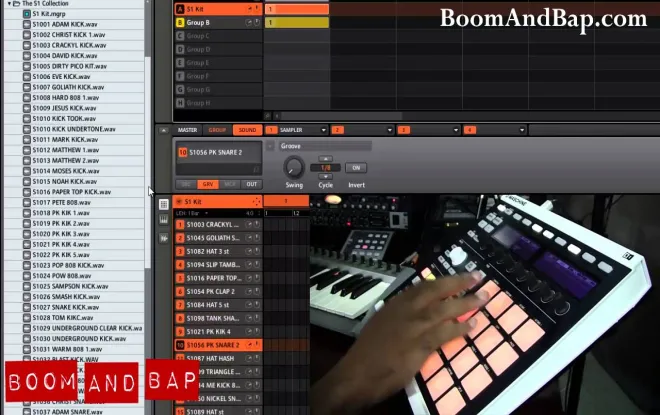
Task: Toggle the Invert ON button
Action: coord(356,168)
